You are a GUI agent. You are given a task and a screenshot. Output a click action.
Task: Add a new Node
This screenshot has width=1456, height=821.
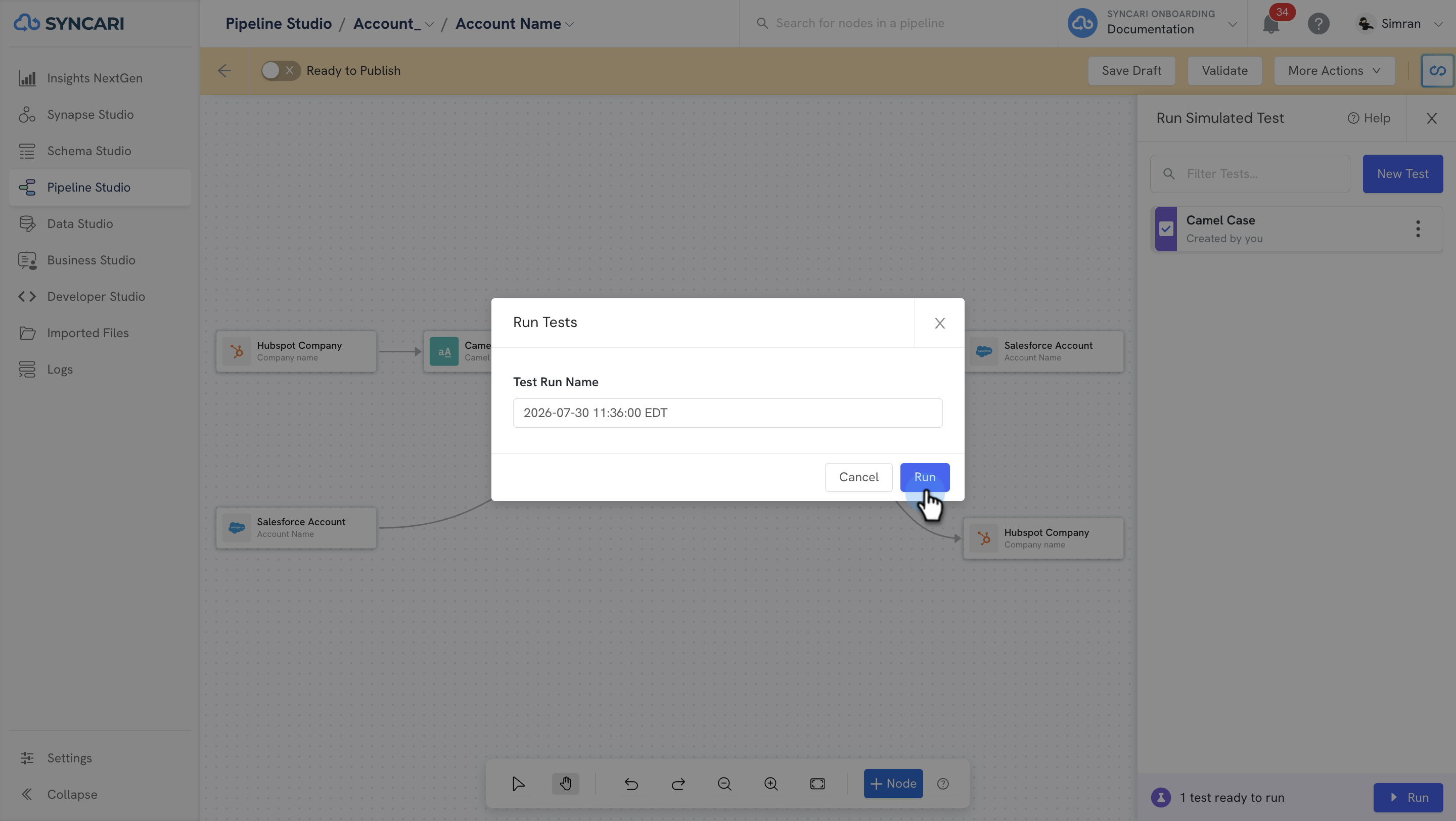pos(893,784)
